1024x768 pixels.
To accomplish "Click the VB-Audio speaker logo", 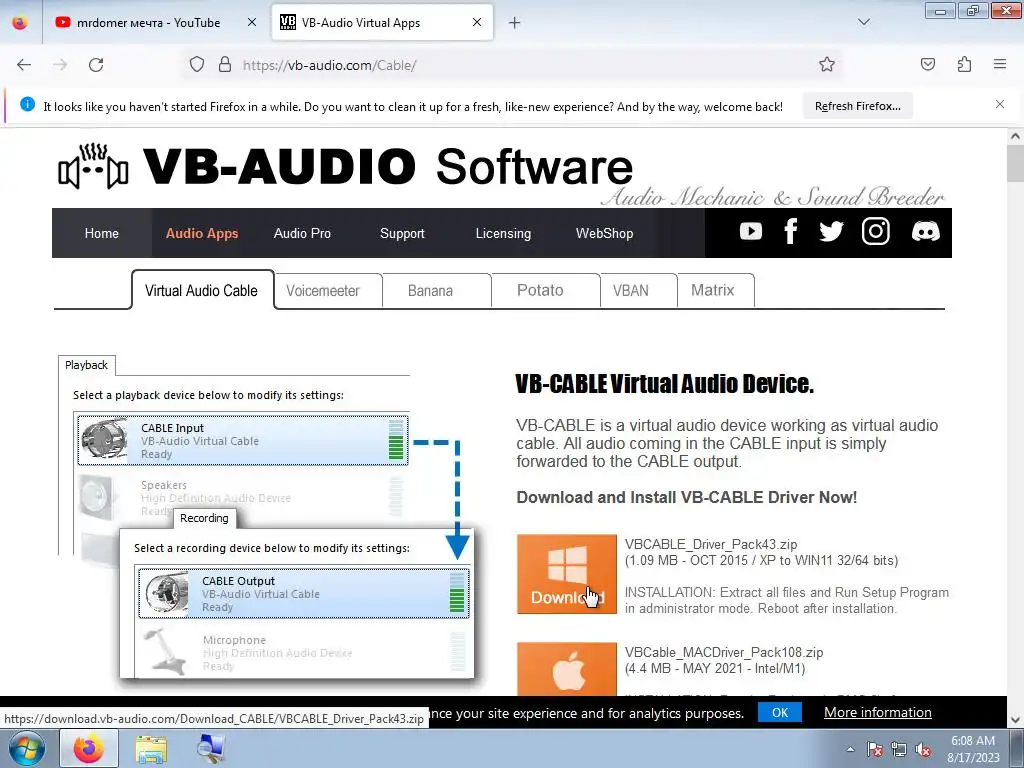I will point(93,167).
